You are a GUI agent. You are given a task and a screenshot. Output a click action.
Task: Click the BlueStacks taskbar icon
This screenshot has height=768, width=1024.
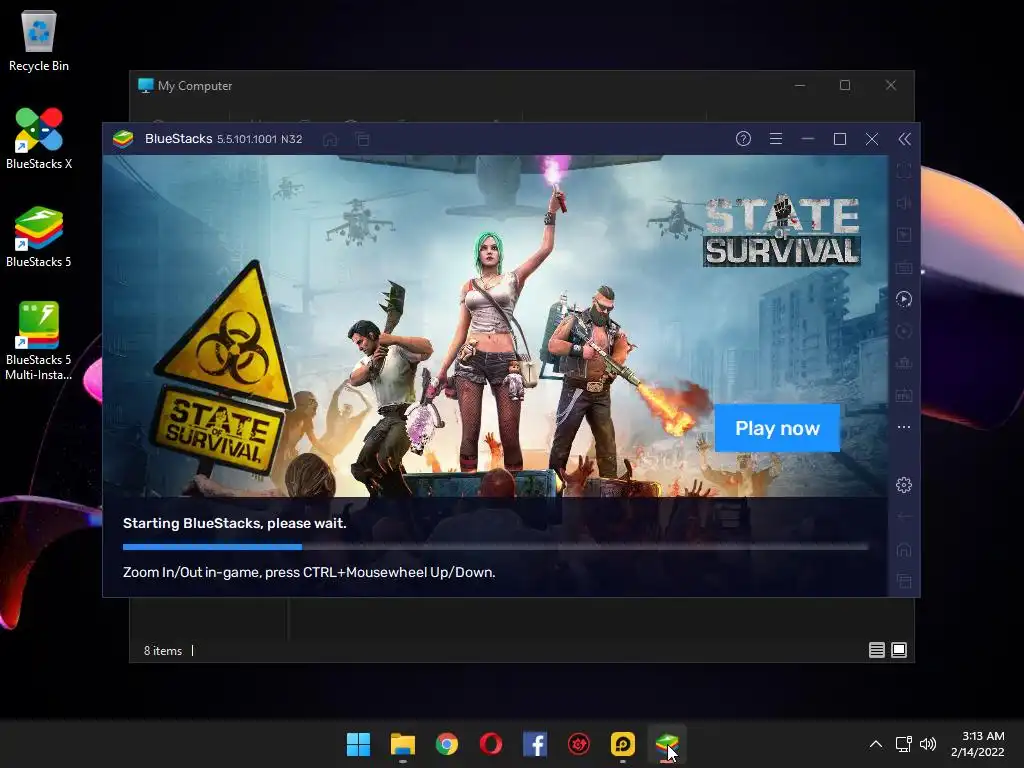point(667,744)
